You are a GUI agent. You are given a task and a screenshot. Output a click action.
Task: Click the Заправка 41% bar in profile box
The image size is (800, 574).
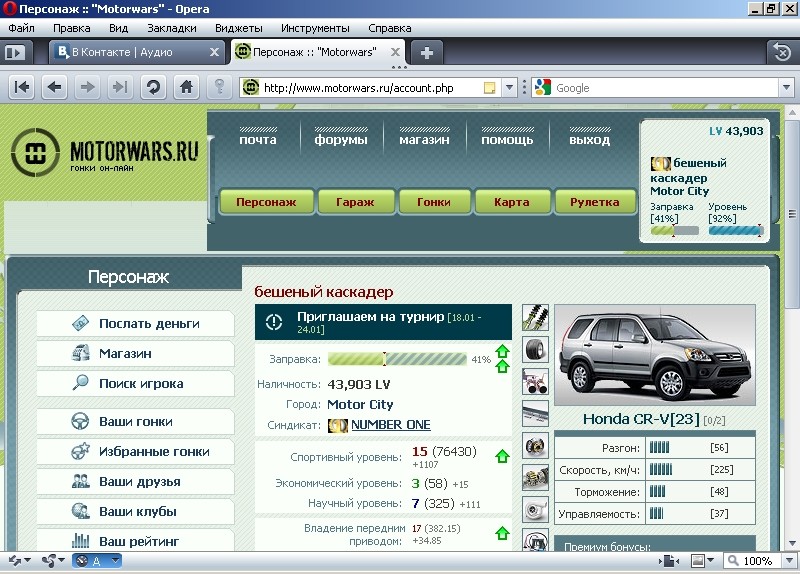(674, 231)
